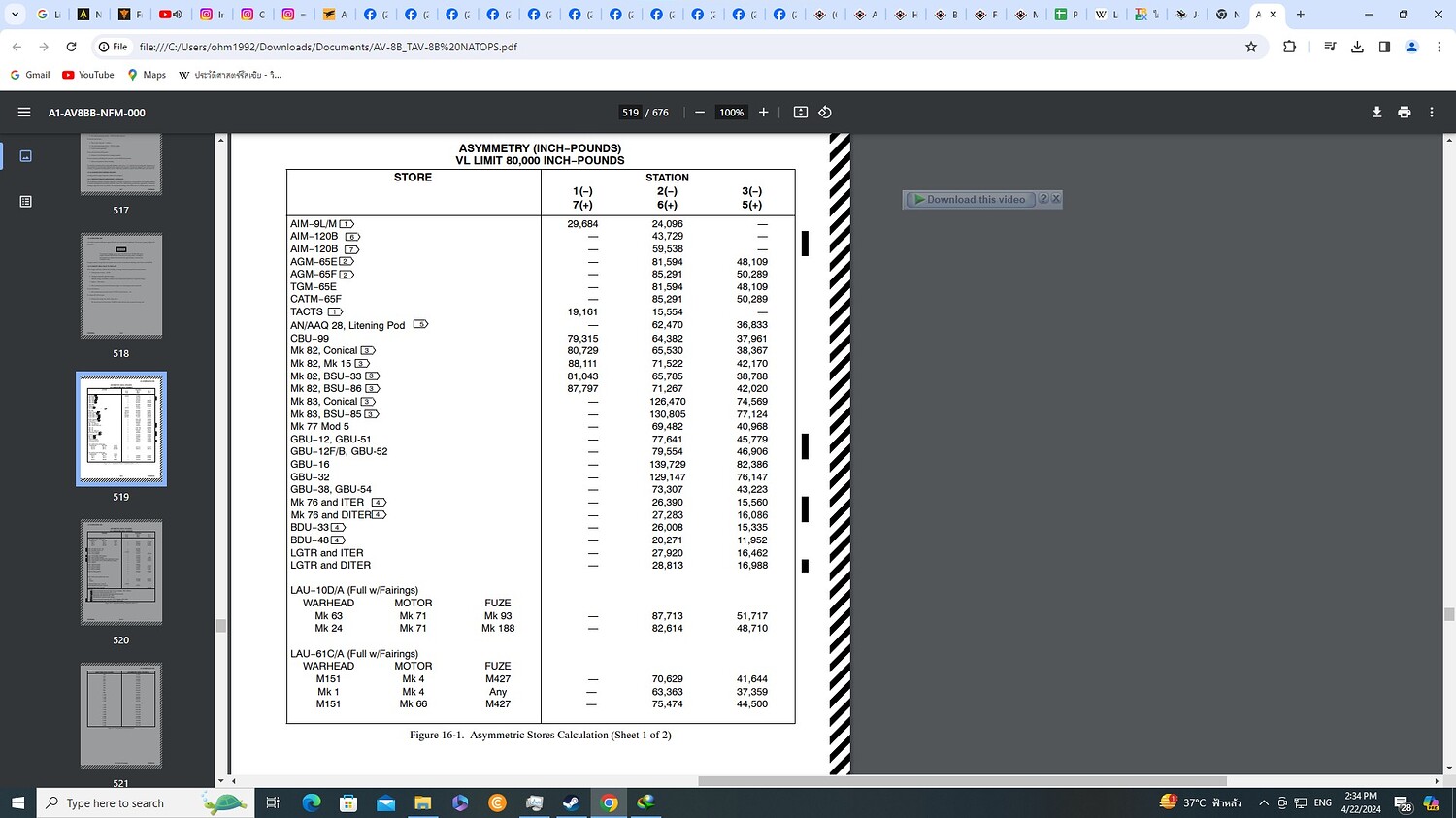Click the fit to page icon
The height and width of the screenshot is (818, 1456).
click(x=801, y=113)
